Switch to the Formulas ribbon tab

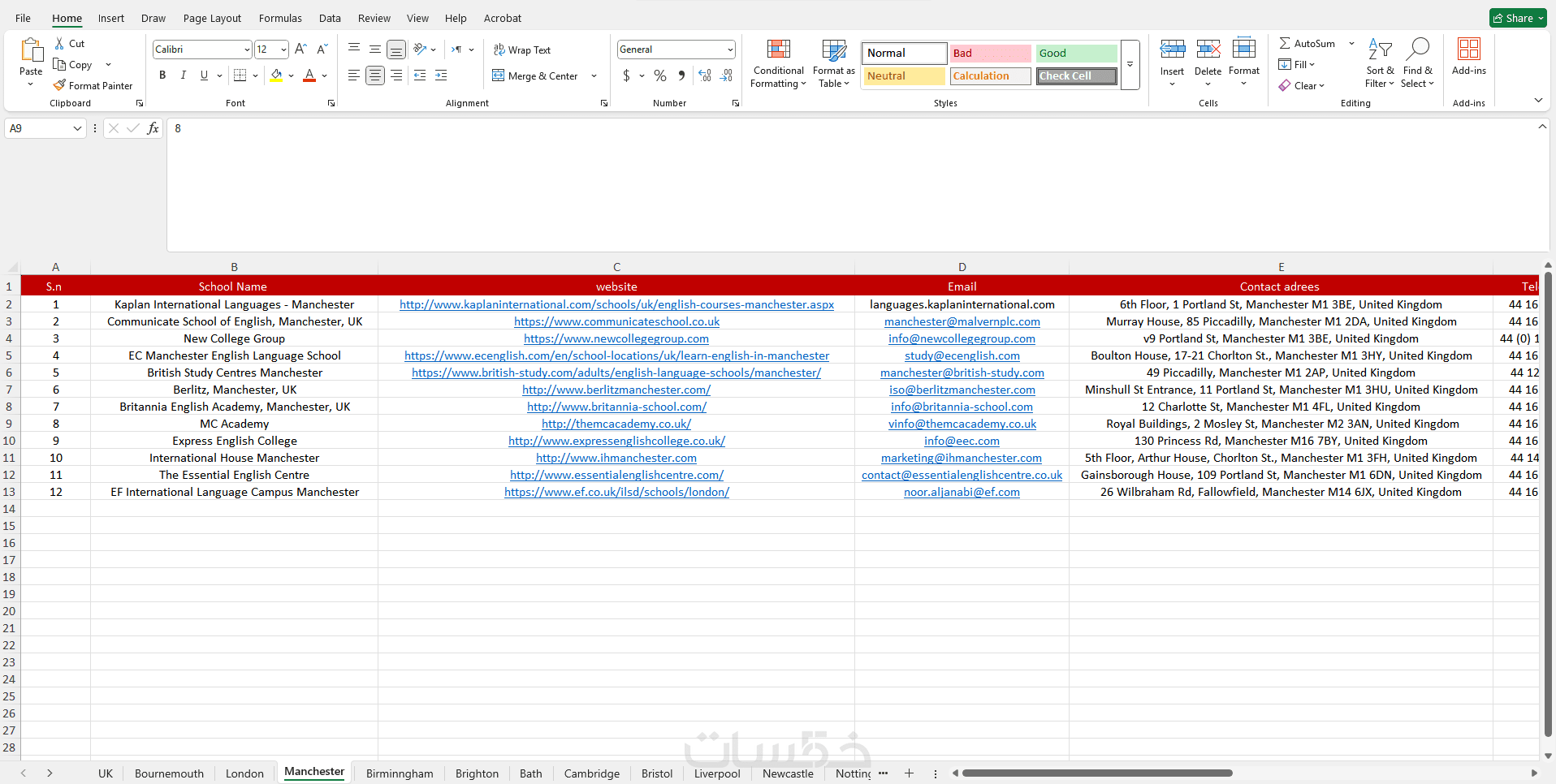point(280,18)
